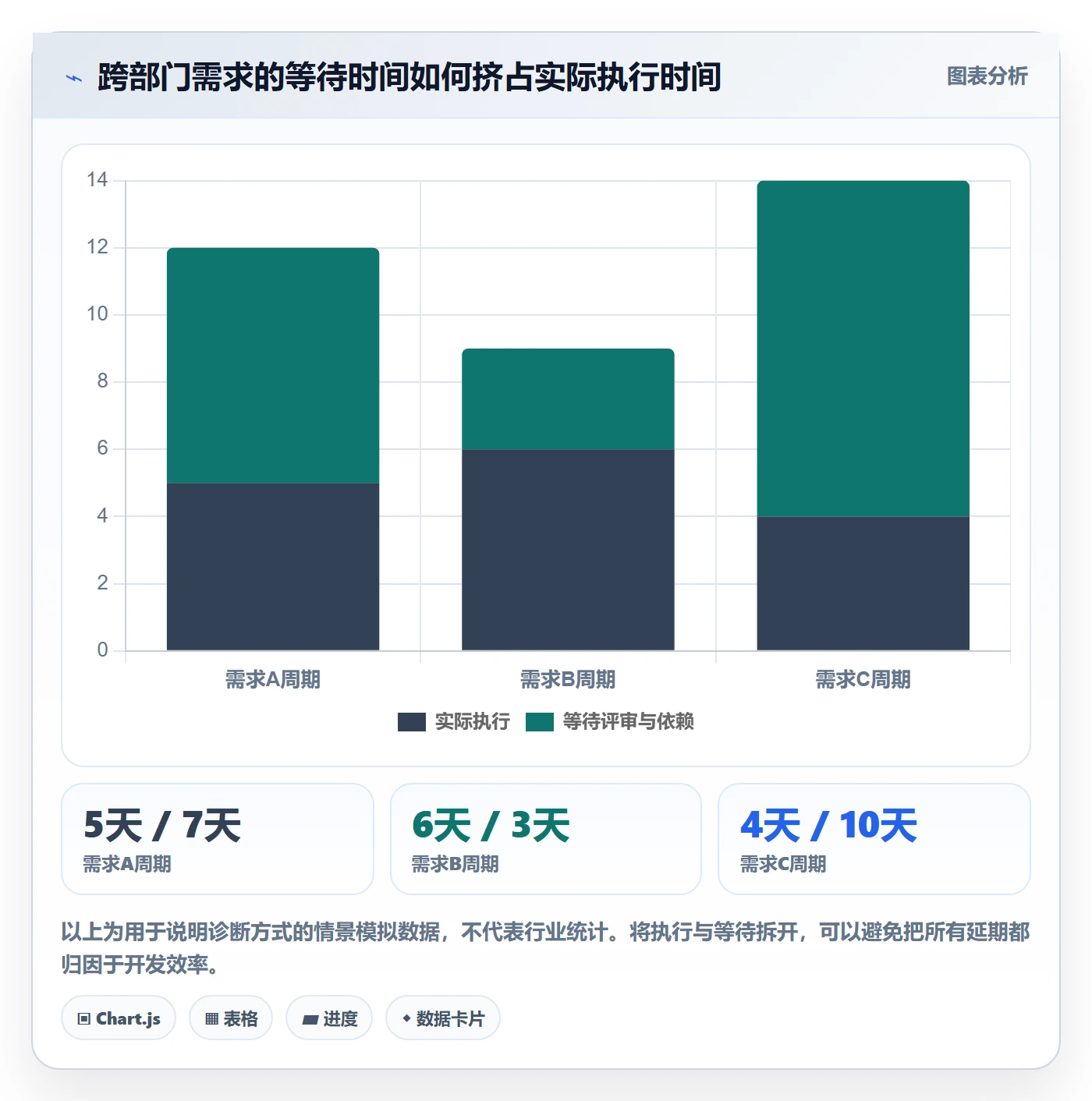Select the dark 实际执行 bar segment for 需求C
Screen dimensions: 1092x1101
coord(863,583)
